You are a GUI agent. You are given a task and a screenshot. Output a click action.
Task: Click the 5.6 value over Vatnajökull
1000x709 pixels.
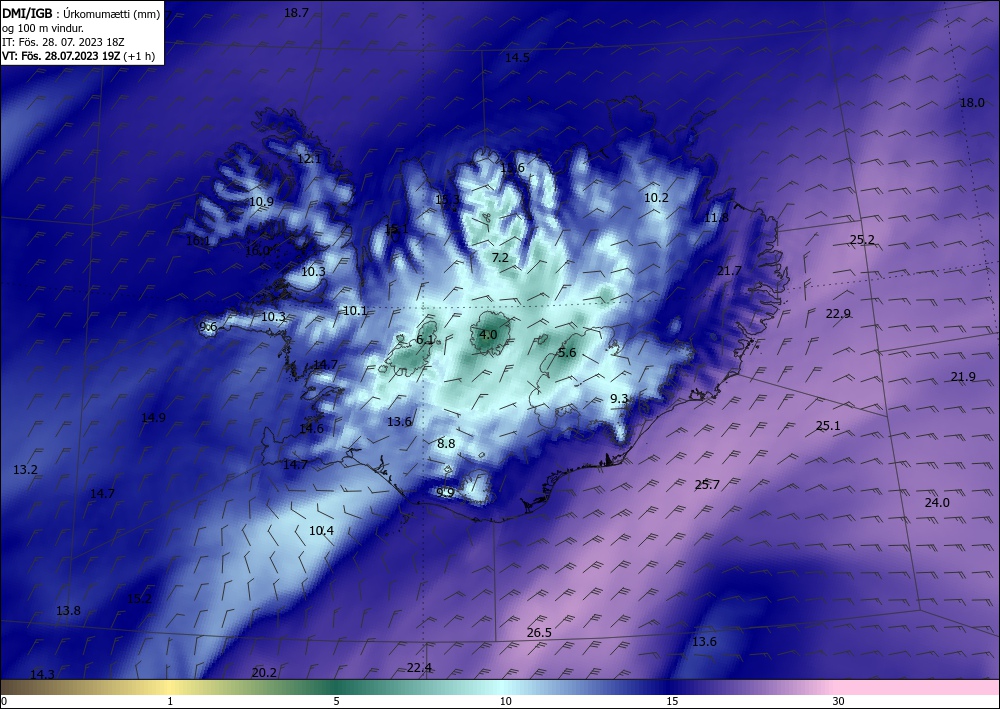tap(567, 353)
